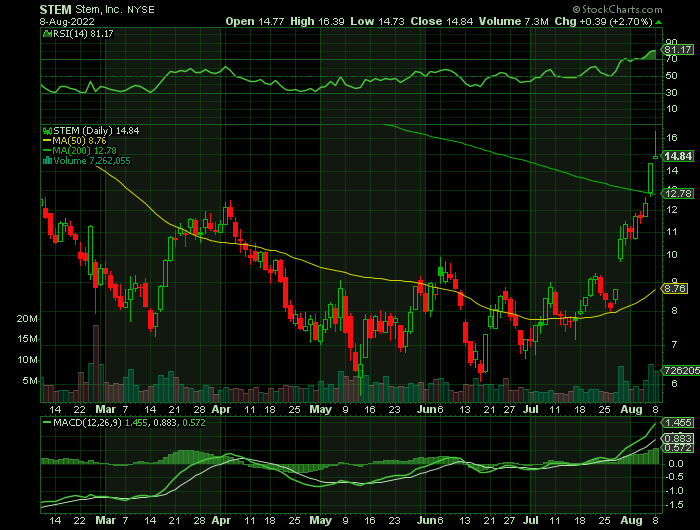Click the Low 14.73 value
The height and width of the screenshot is (530, 700).
pos(377,21)
